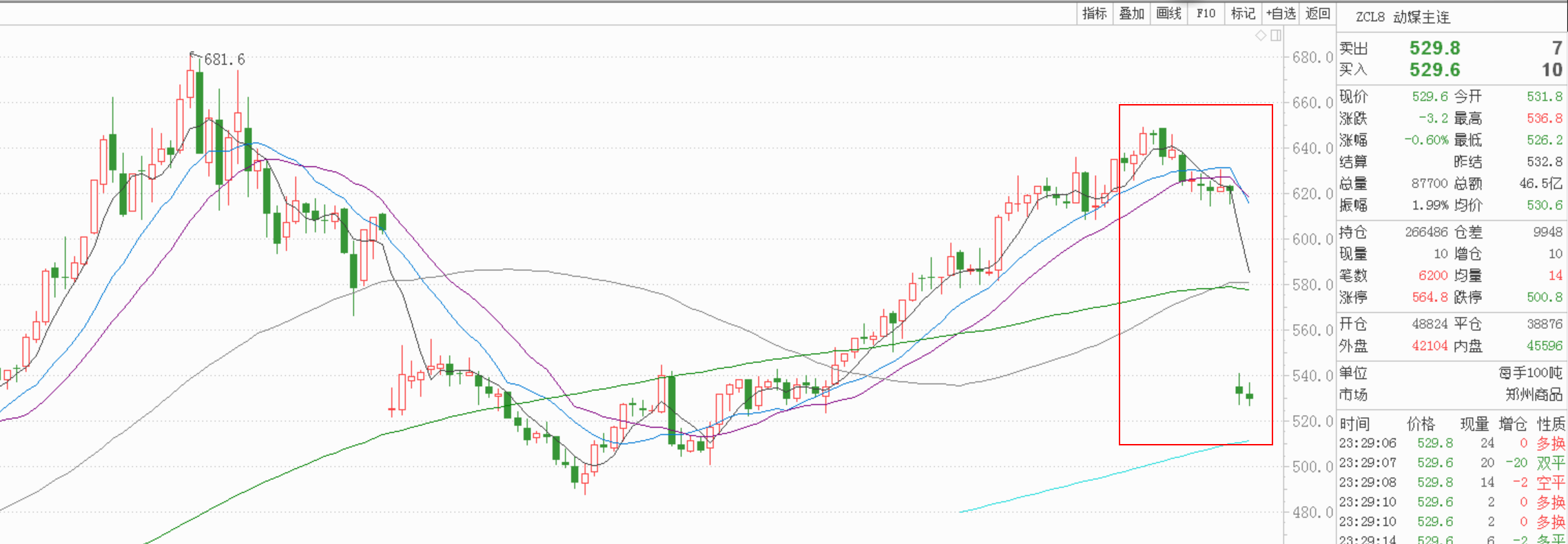Click the 681.6 high price label on chart
This screenshot has height=544, width=1568.
point(225,59)
